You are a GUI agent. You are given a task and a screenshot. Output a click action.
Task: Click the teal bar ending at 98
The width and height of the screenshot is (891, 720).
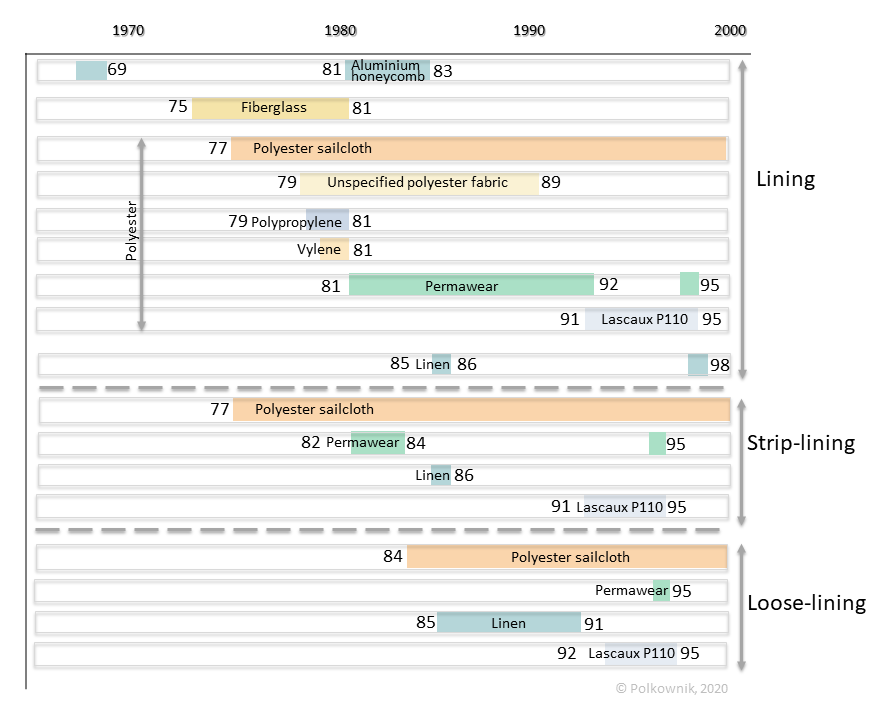click(x=697, y=364)
